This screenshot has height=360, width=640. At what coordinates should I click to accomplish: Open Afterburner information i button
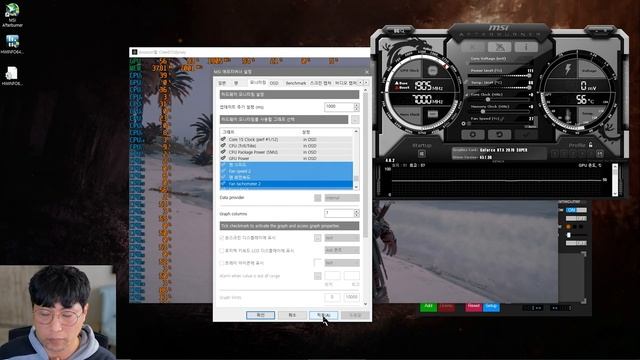coord(526,47)
